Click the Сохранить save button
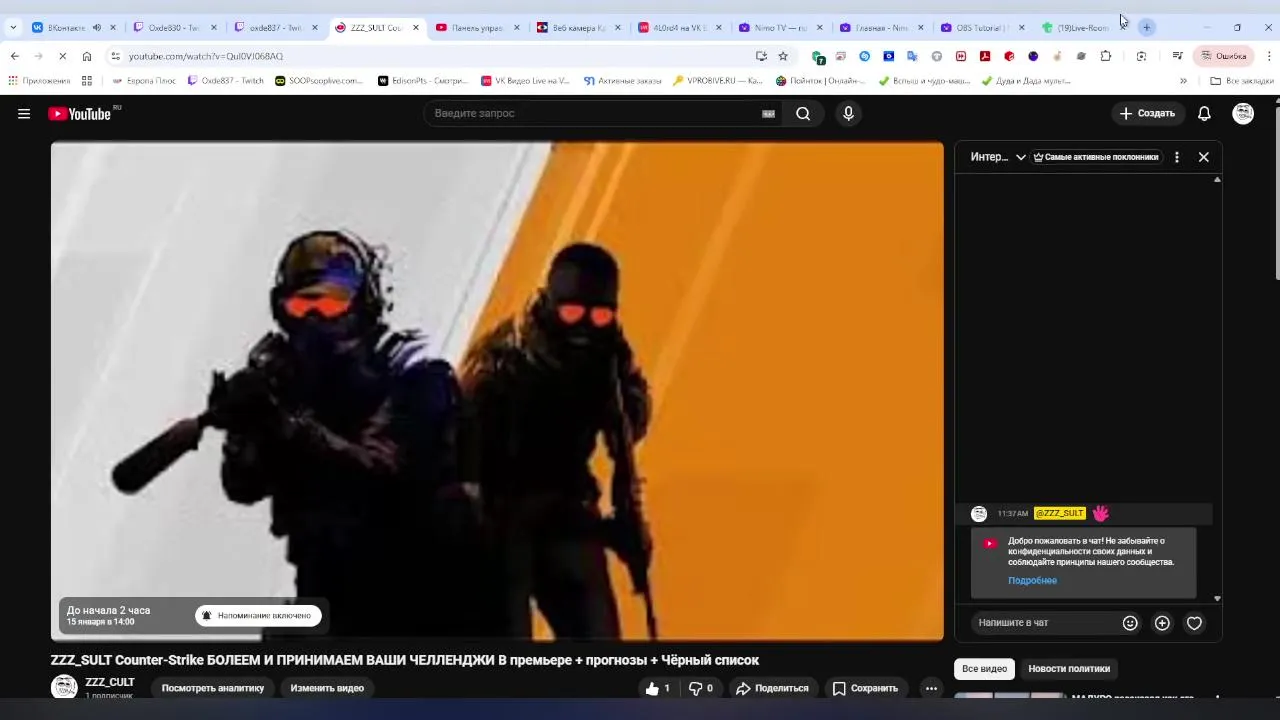Screen dimensions: 1280x720 point(865,688)
